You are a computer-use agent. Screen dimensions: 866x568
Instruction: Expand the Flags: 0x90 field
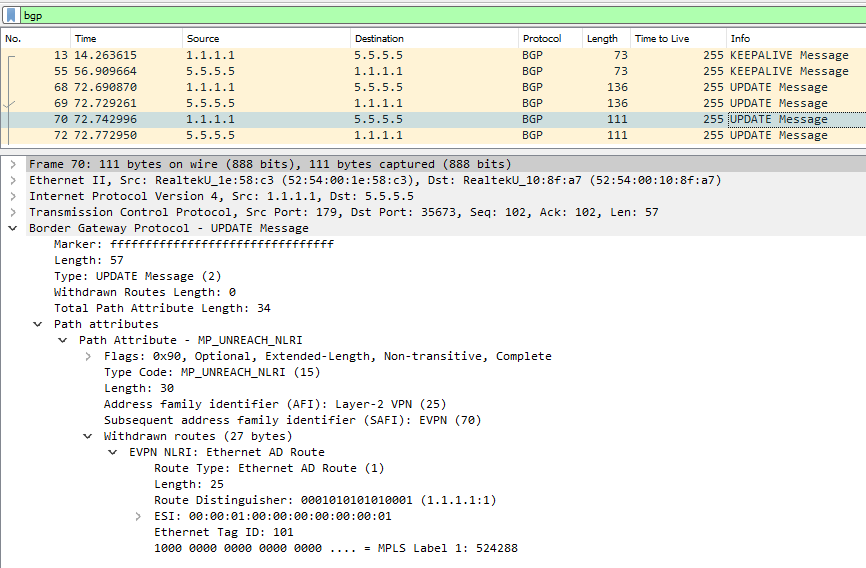tap(88, 356)
